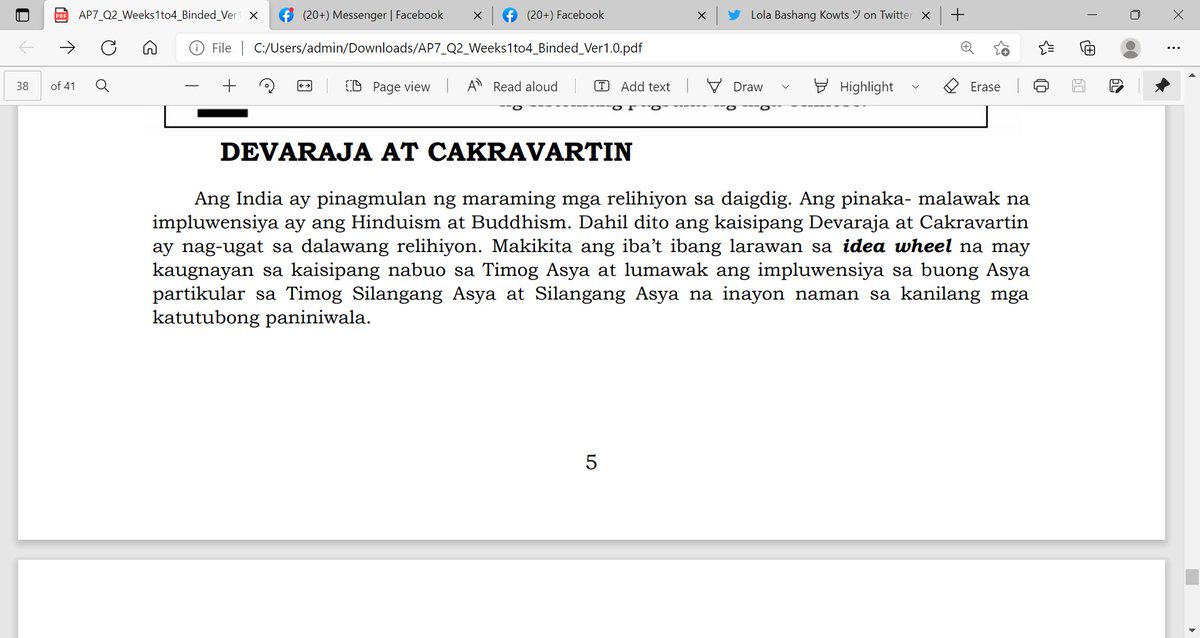Open PDF search with the magnifier icon
This screenshot has height=638, width=1200.
tap(102, 86)
